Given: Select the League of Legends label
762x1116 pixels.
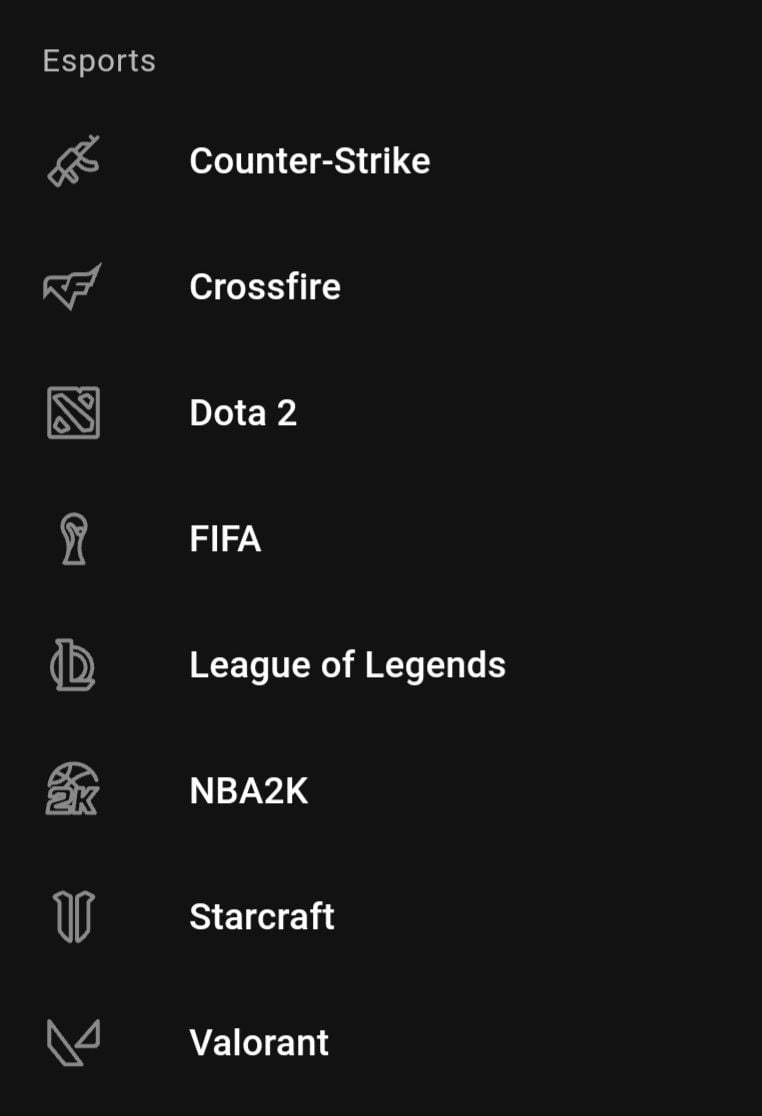Looking at the screenshot, I should 347,665.
